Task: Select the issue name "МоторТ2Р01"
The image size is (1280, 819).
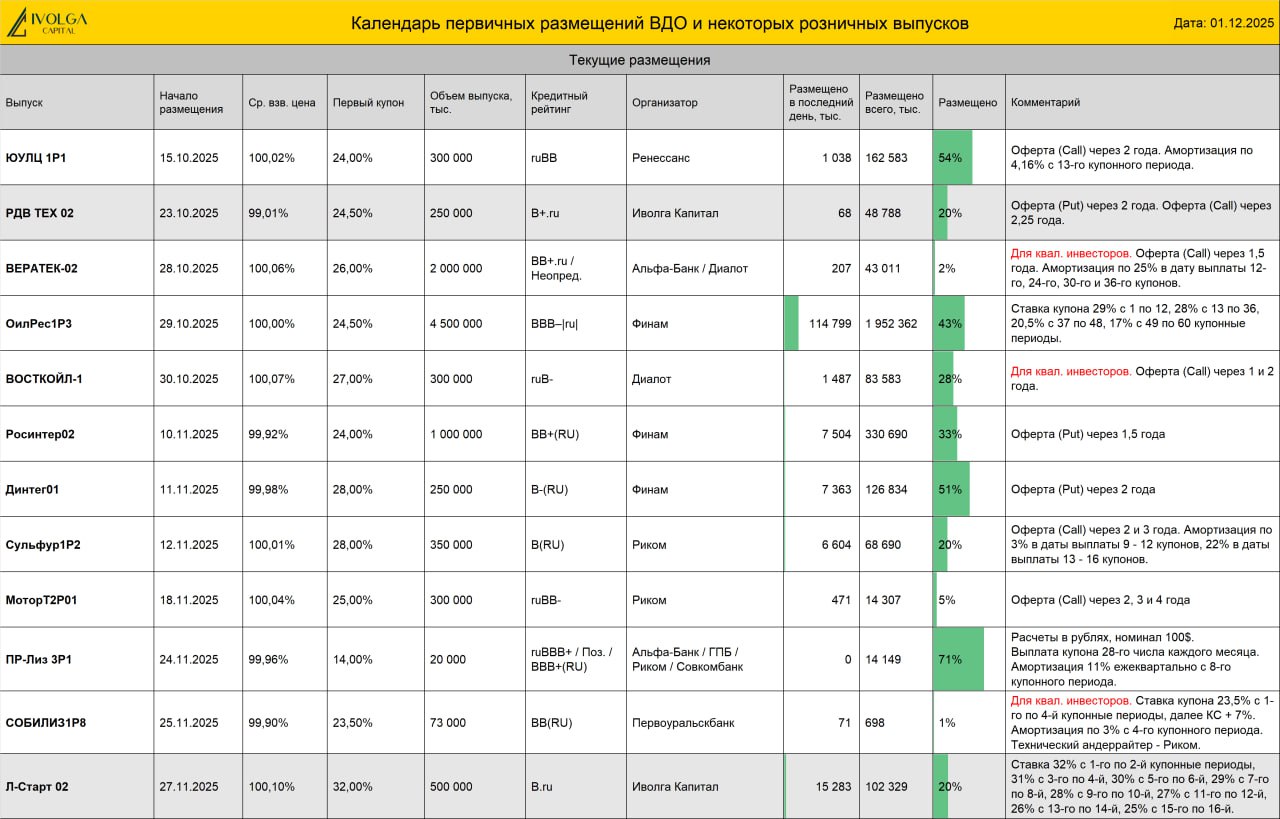Action: point(41,600)
